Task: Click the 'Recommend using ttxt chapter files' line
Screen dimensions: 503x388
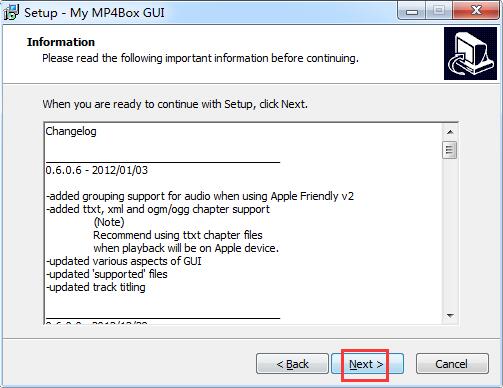Action: click(x=178, y=235)
